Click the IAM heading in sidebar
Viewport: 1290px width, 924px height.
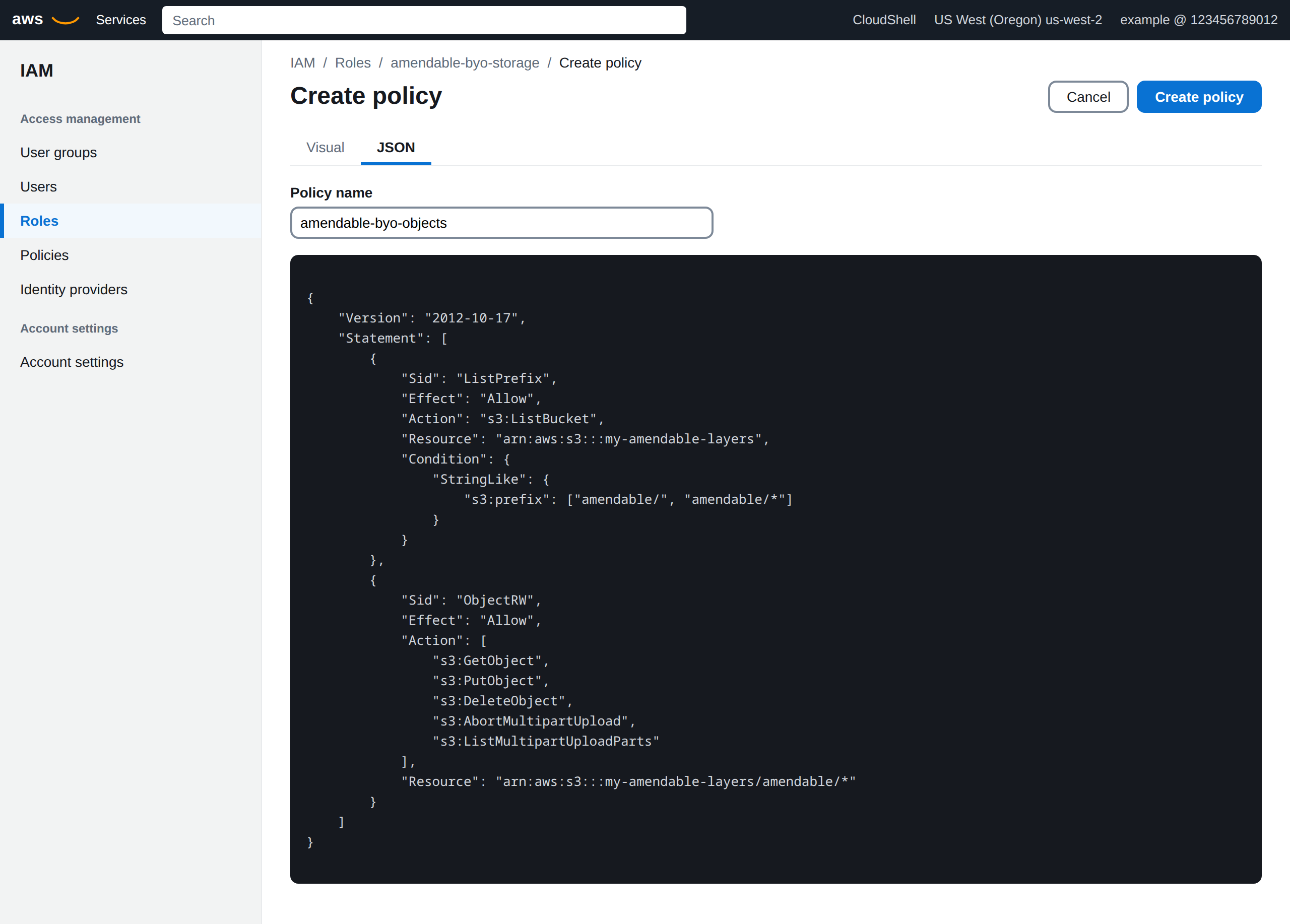point(36,71)
